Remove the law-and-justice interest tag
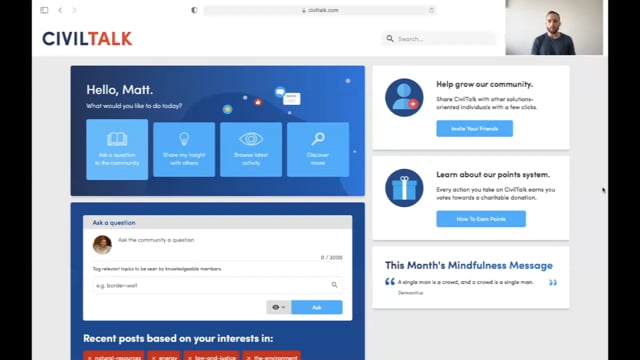The height and width of the screenshot is (360, 640). coord(190,358)
